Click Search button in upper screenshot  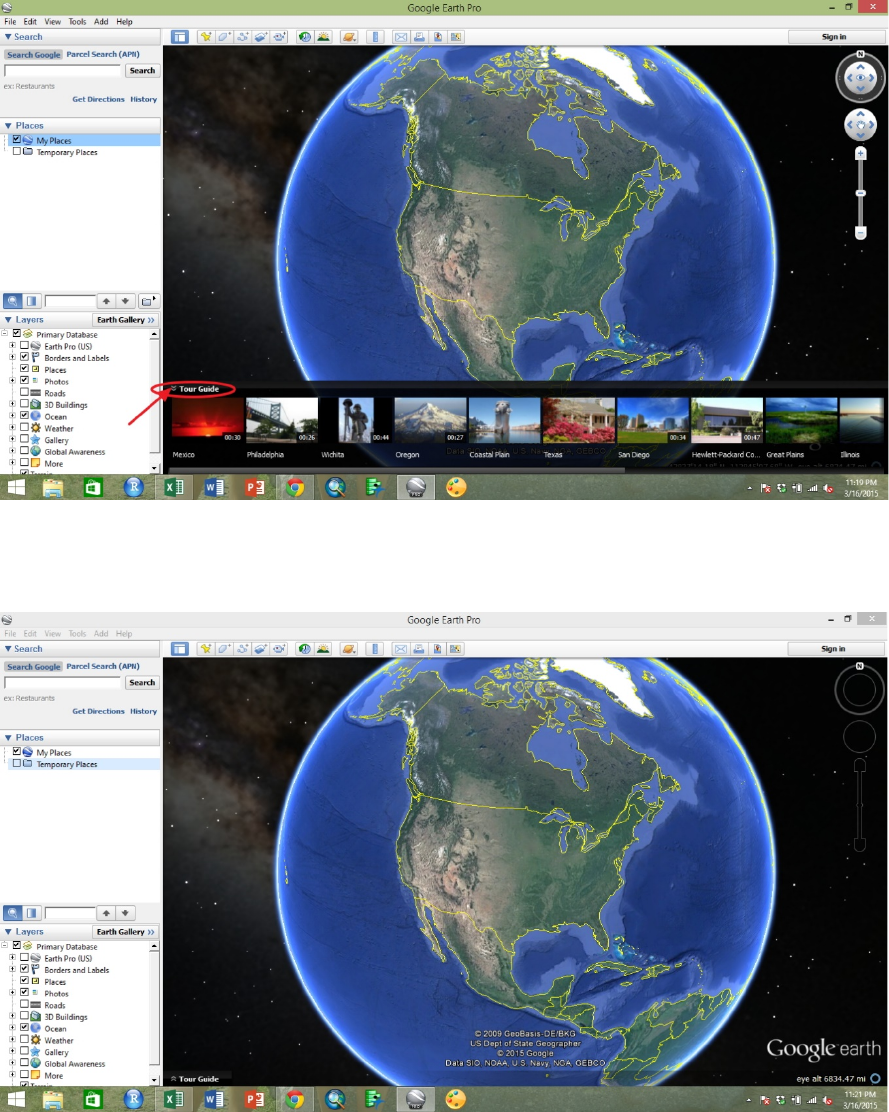pyautogui.click(x=142, y=70)
